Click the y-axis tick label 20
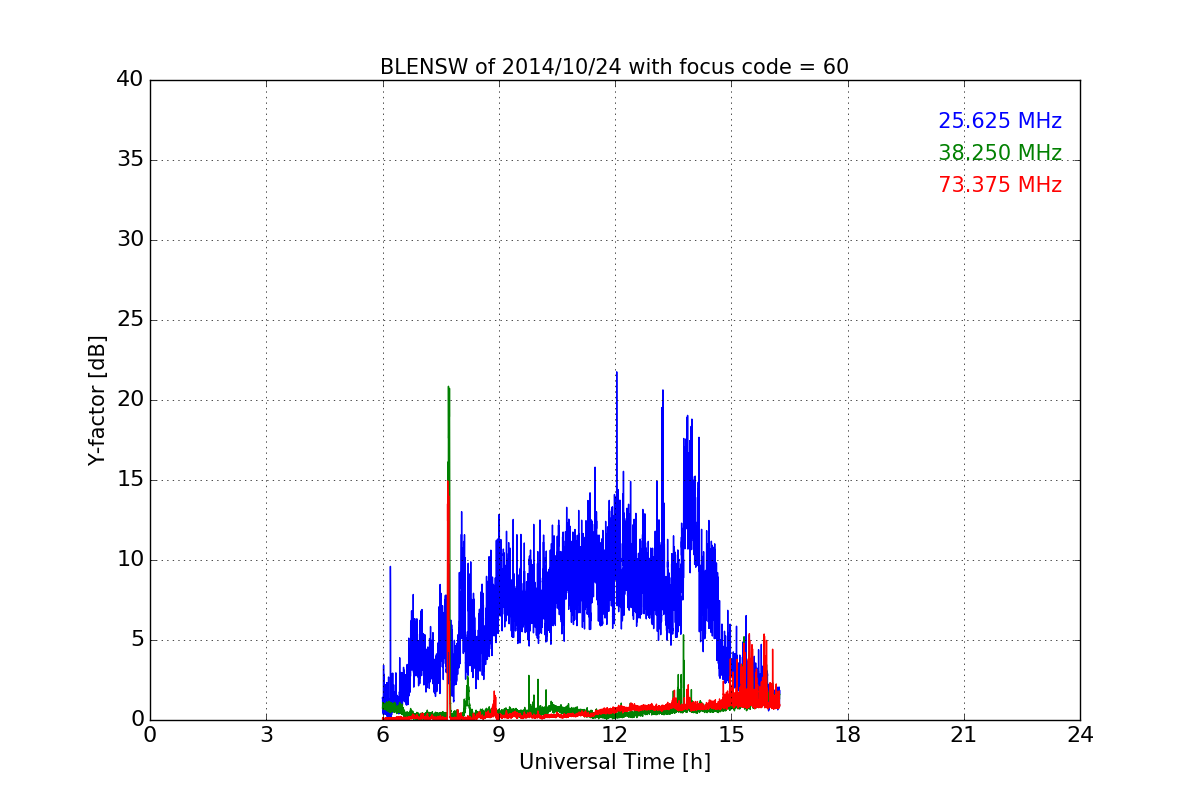The image size is (1200, 800). coord(130,400)
